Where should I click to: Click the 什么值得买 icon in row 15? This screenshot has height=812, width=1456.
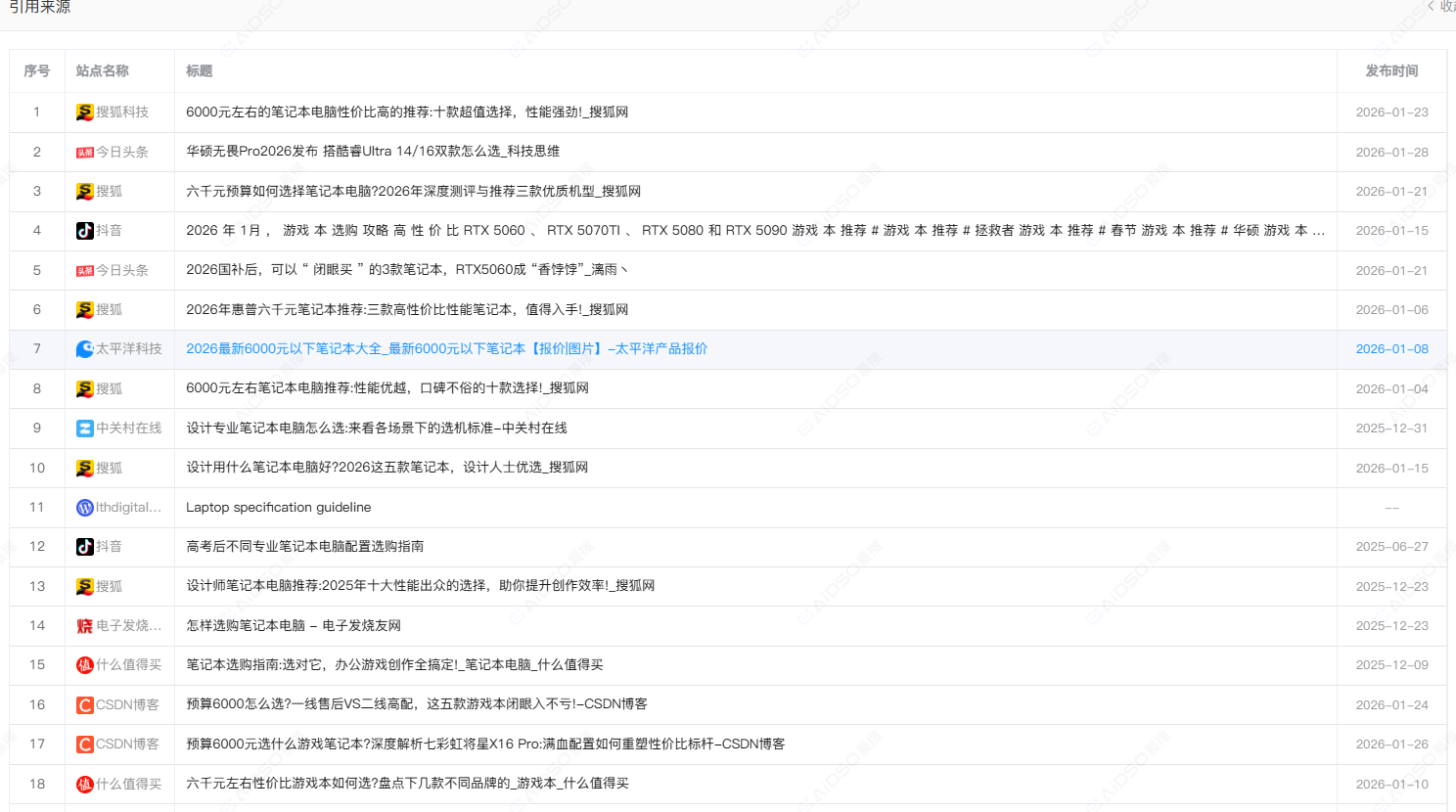85,665
